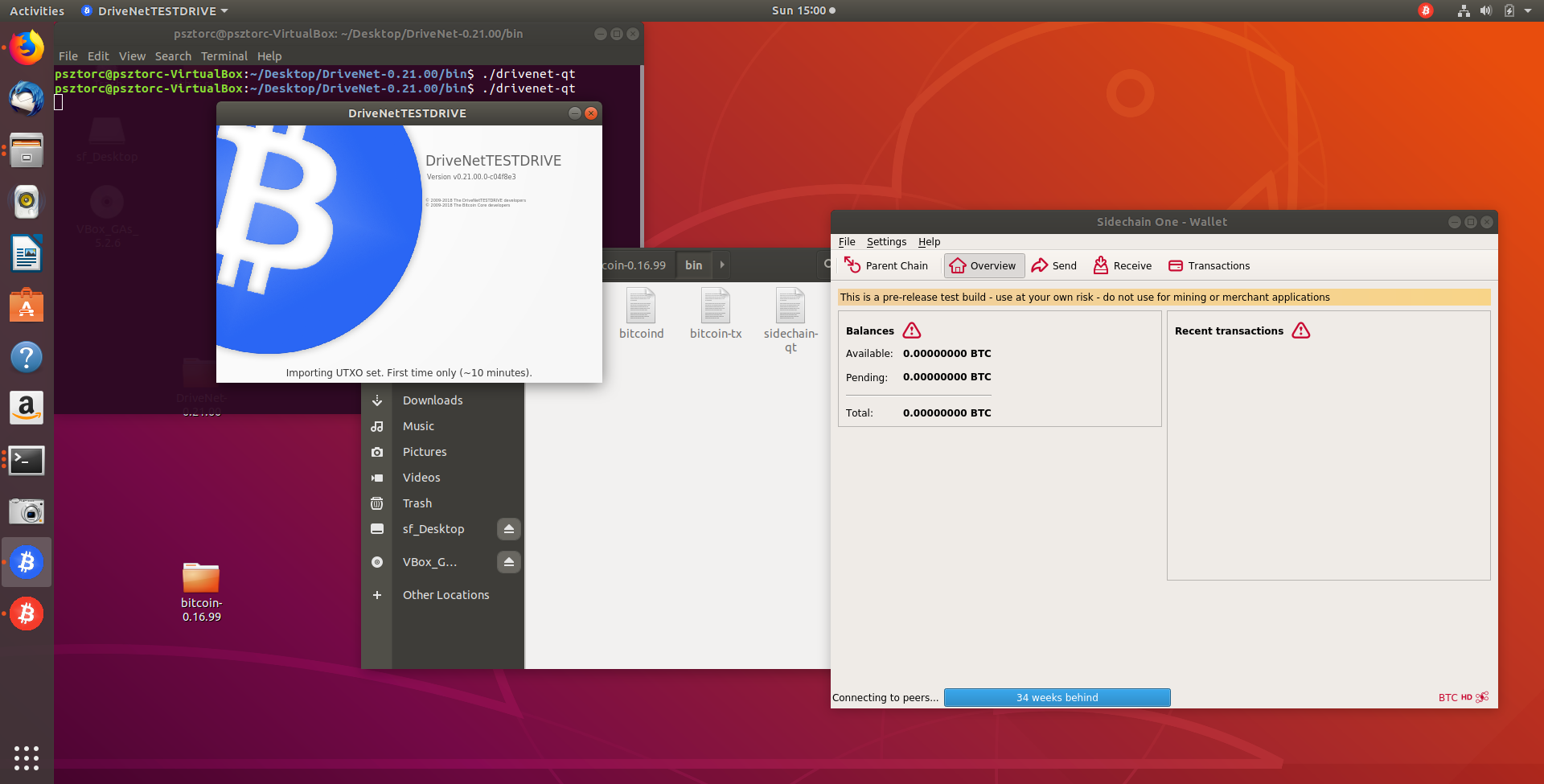Select the blue DriveNet icon in dock
The width and height of the screenshot is (1544, 784).
point(27,562)
